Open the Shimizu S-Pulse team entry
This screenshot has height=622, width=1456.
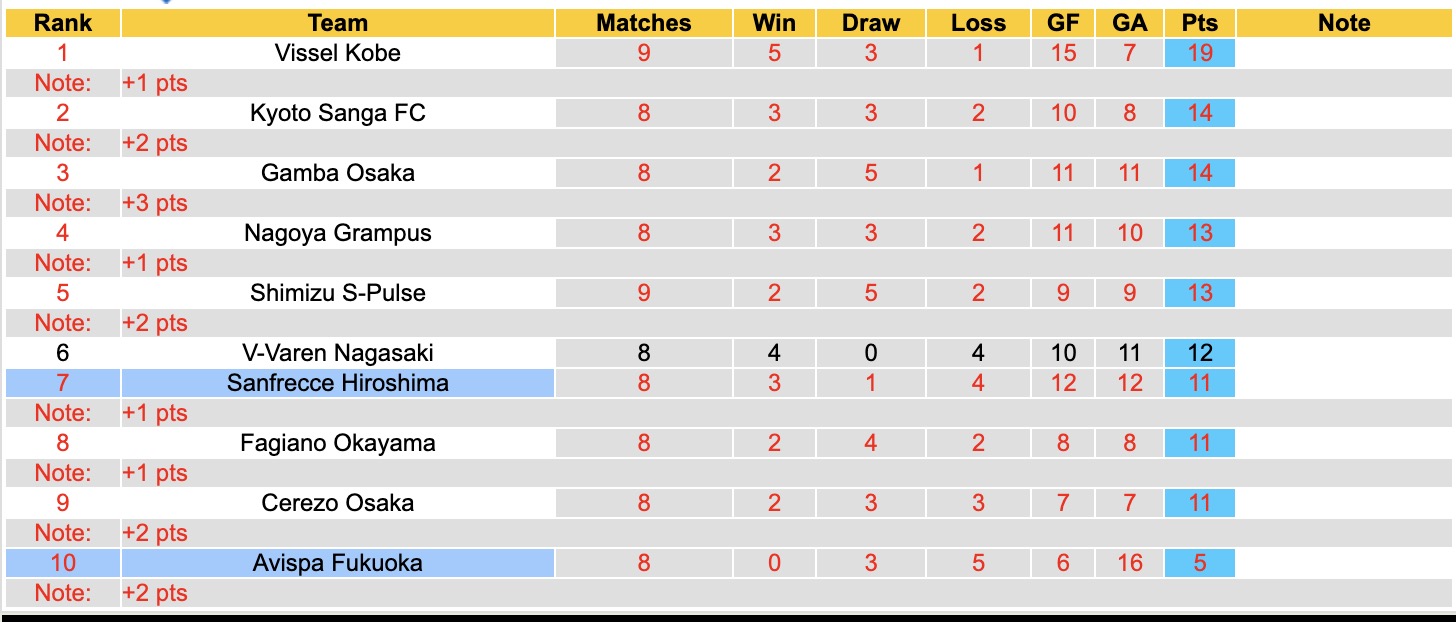click(x=338, y=293)
